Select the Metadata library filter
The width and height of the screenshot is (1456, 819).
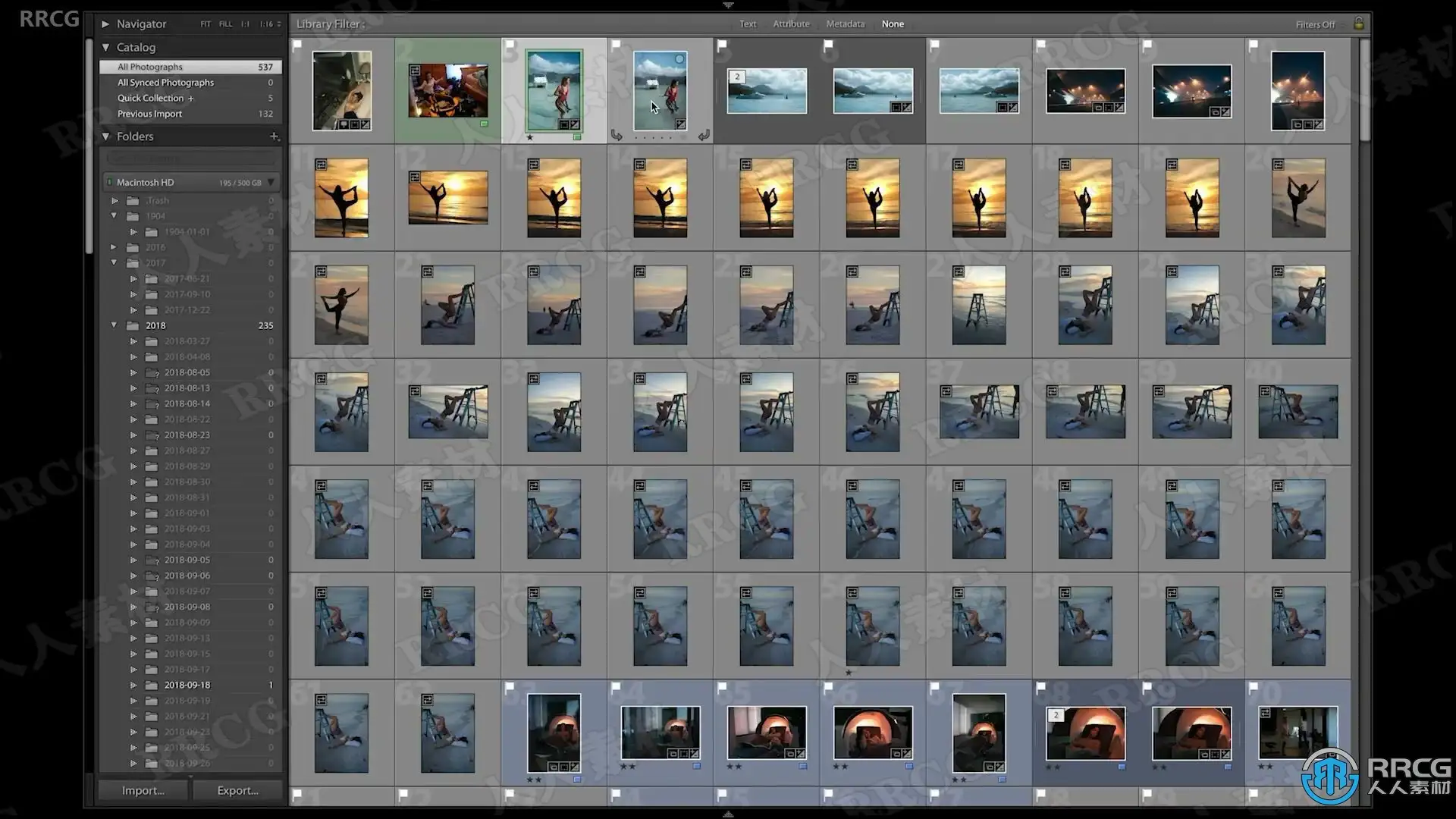846,24
